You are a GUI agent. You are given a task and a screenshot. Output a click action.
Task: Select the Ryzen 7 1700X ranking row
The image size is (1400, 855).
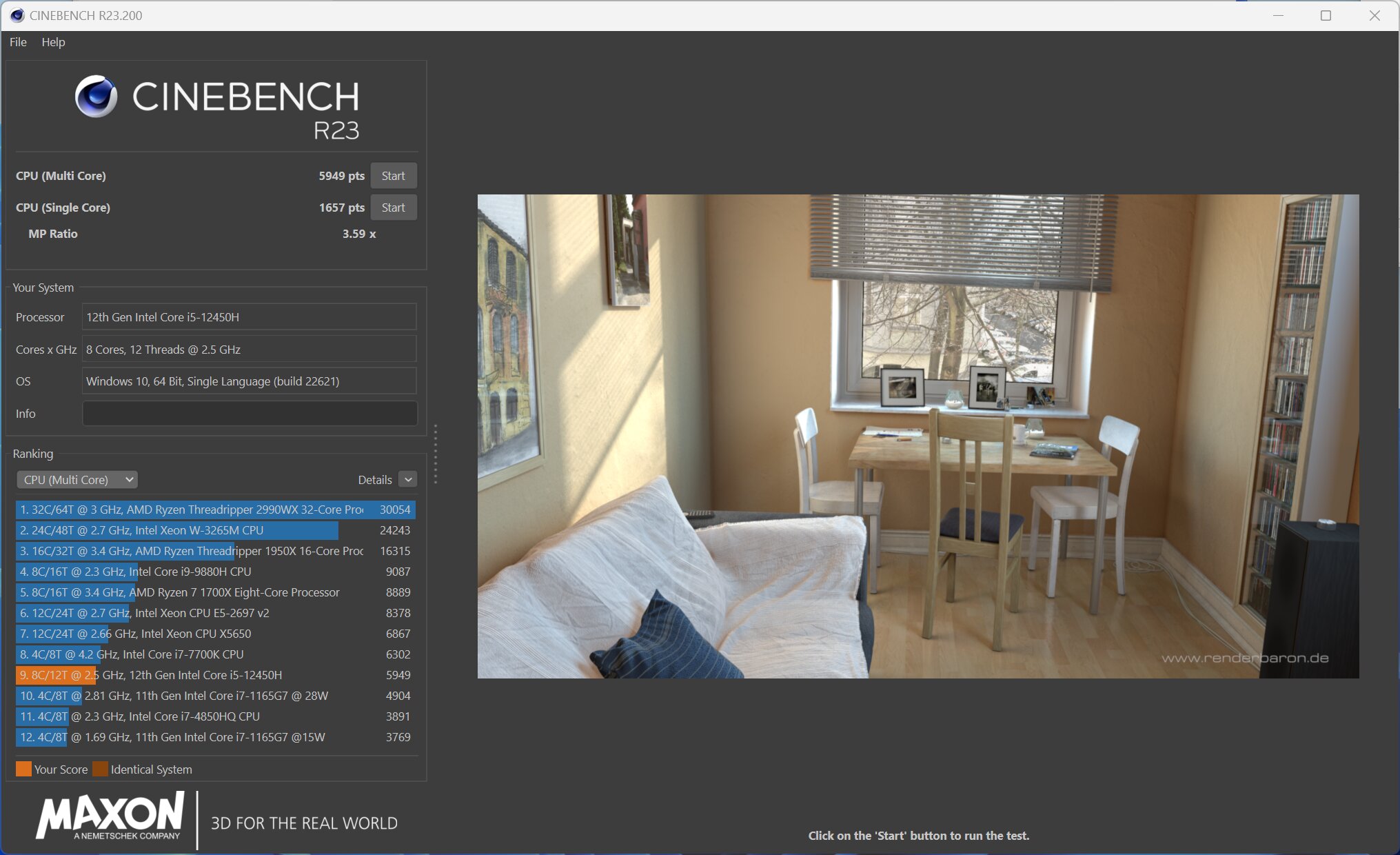coord(216,592)
